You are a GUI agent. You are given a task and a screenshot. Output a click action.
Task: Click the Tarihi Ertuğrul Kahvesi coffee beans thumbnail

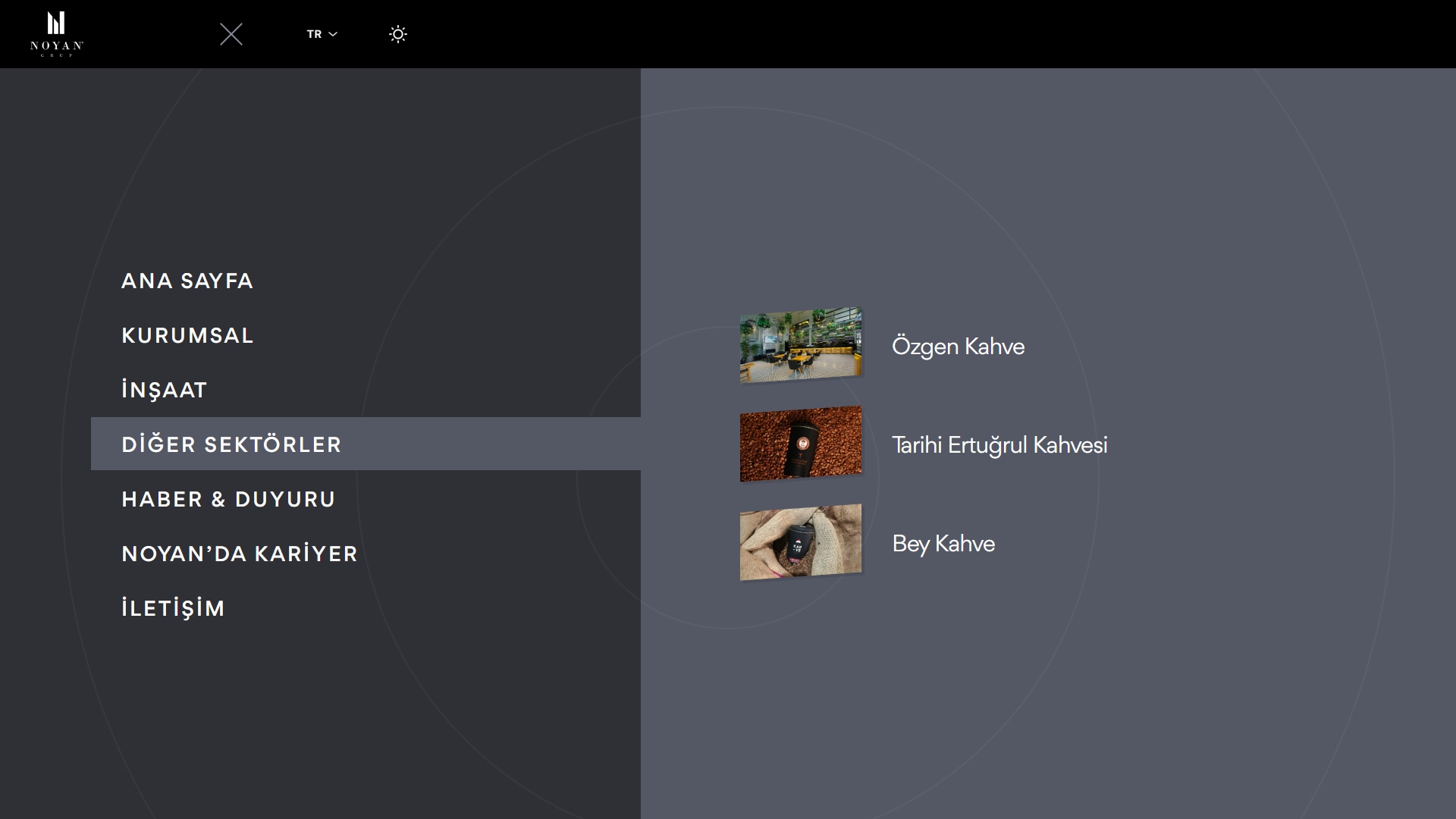801,444
